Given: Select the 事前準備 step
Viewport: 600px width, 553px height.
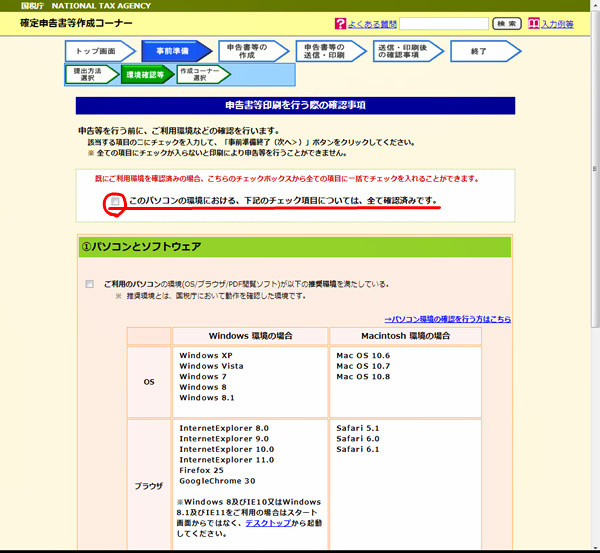Looking at the screenshot, I should click(x=176, y=51).
